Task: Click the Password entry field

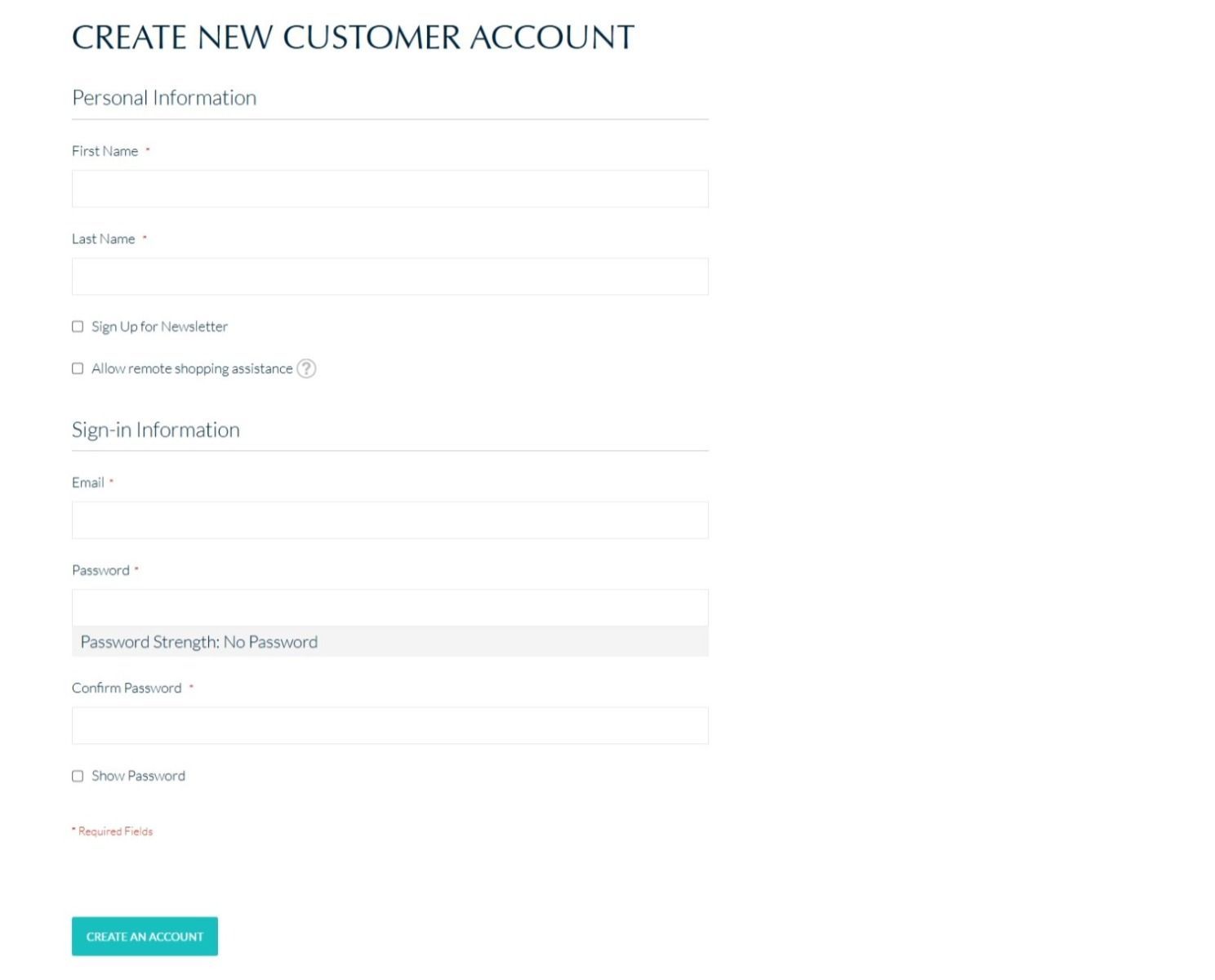Action: [389, 608]
